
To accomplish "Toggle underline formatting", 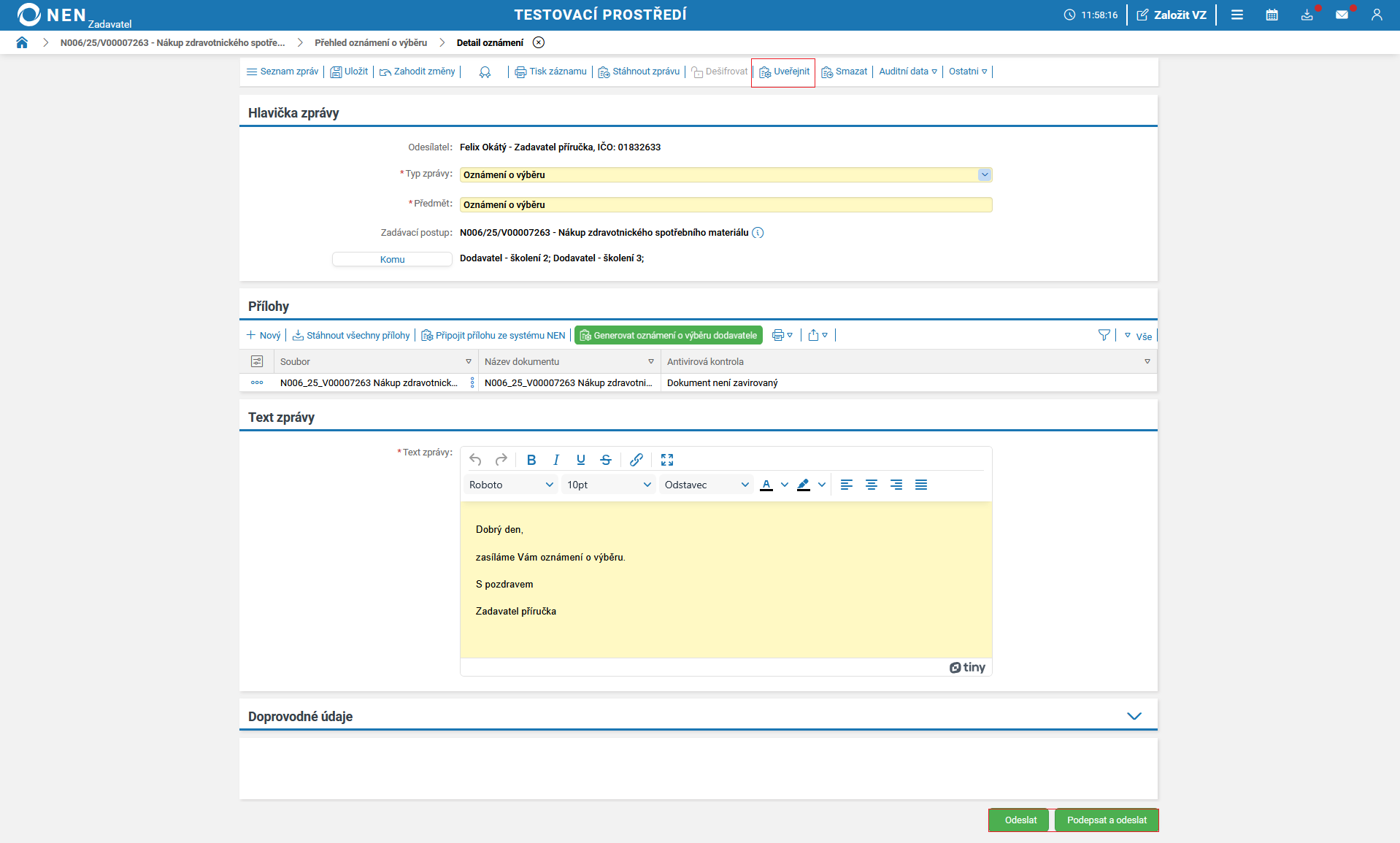I will (x=581, y=460).
